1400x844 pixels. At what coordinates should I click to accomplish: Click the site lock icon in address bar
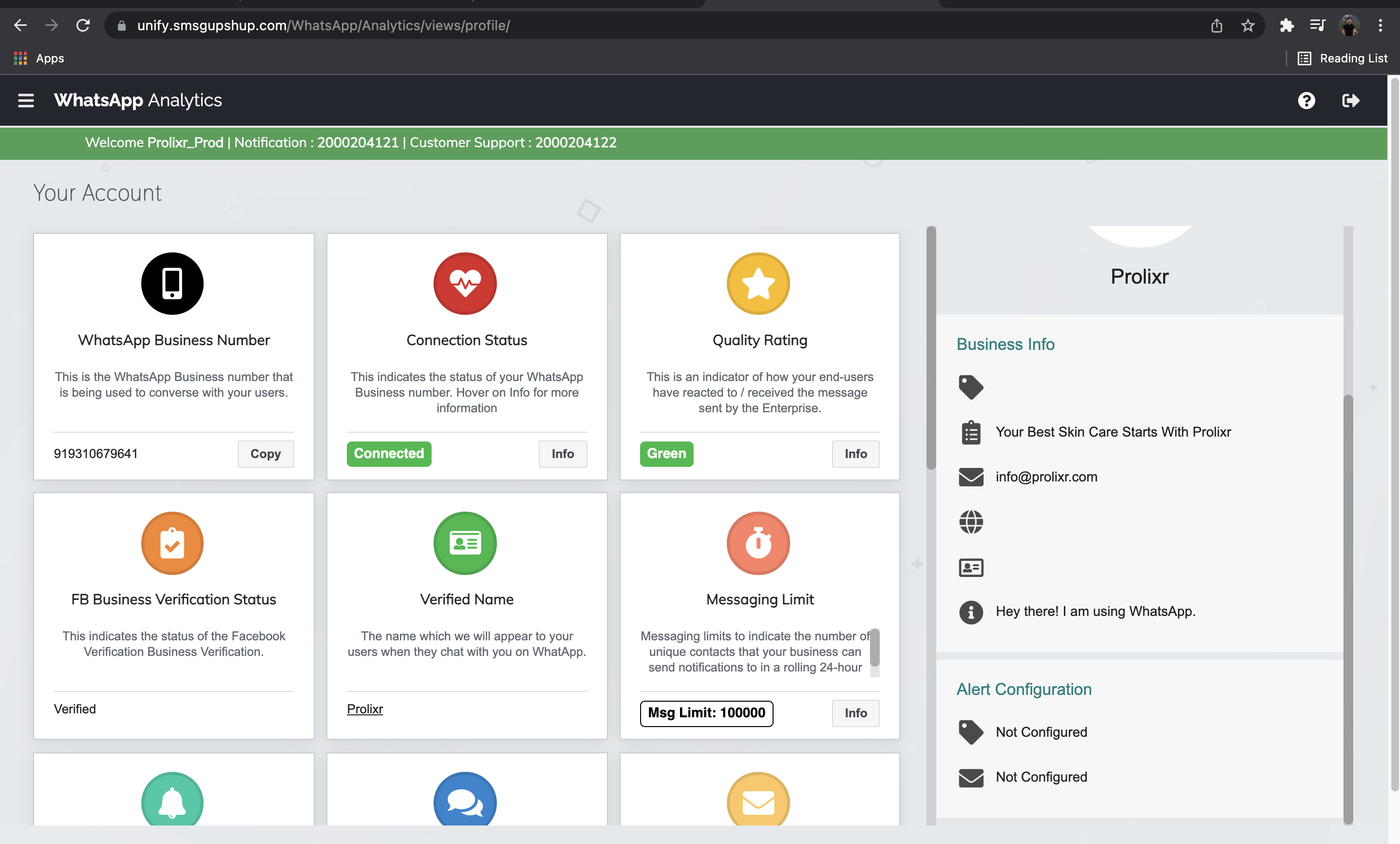121,25
